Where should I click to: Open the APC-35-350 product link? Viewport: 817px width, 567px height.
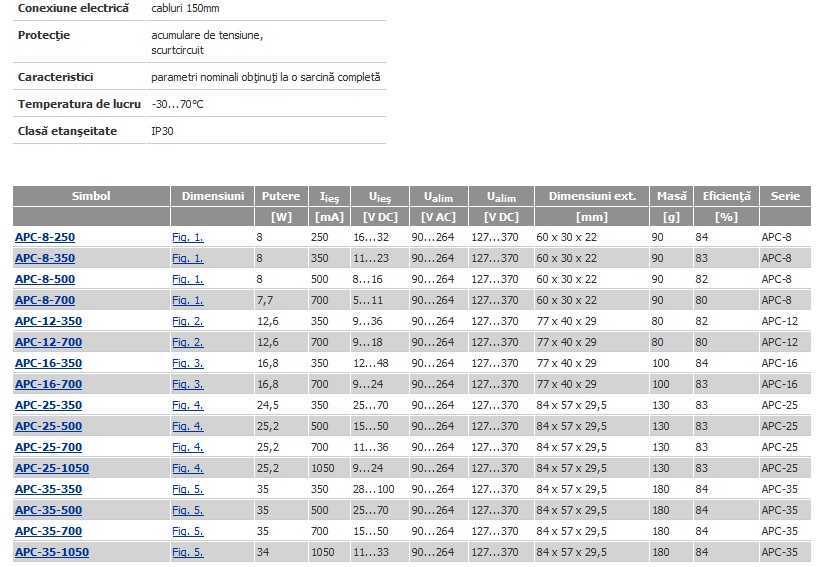tap(48, 489)
